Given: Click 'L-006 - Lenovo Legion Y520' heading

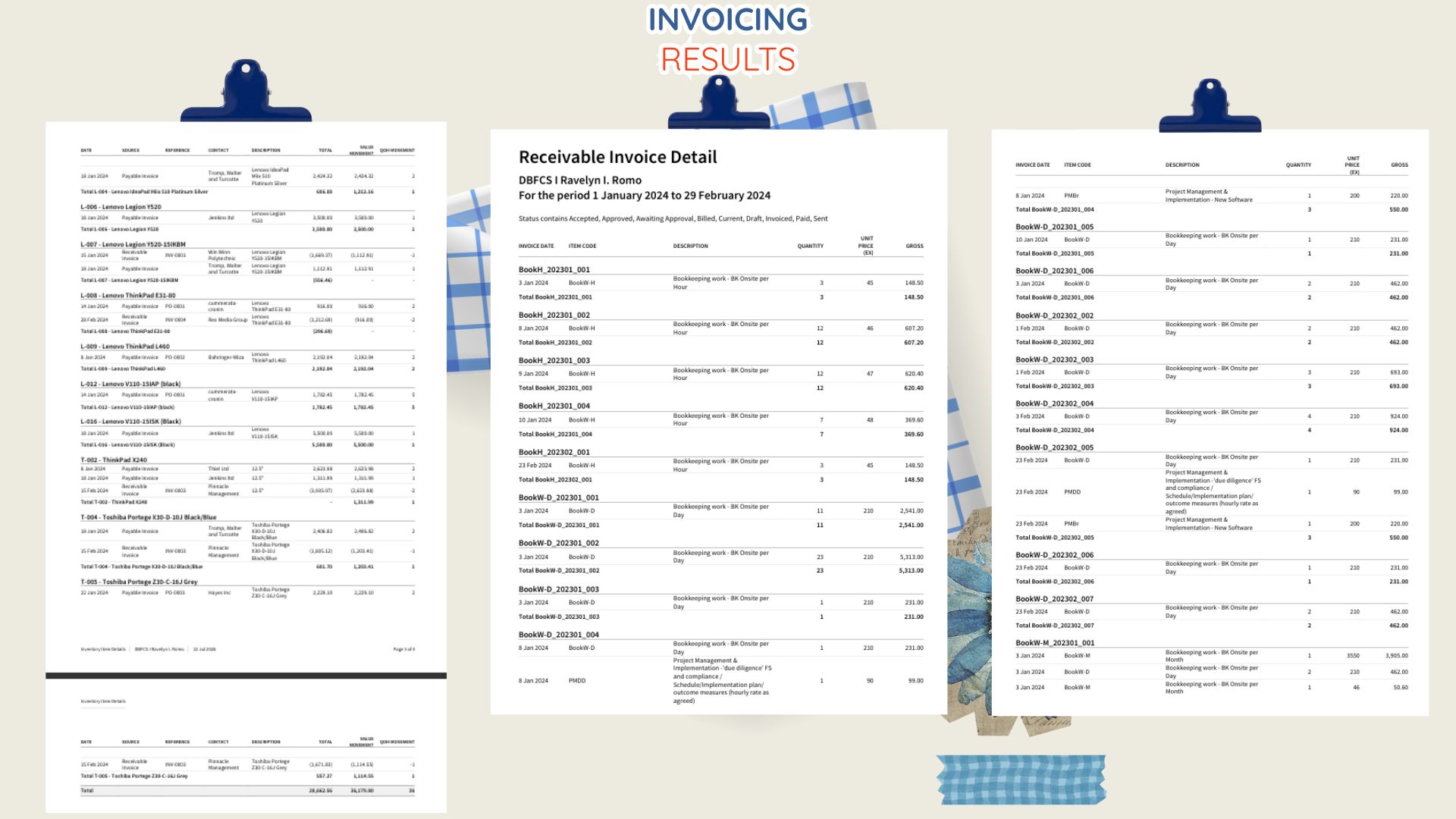Looking at the screenshot, I should tap(121, 207).
